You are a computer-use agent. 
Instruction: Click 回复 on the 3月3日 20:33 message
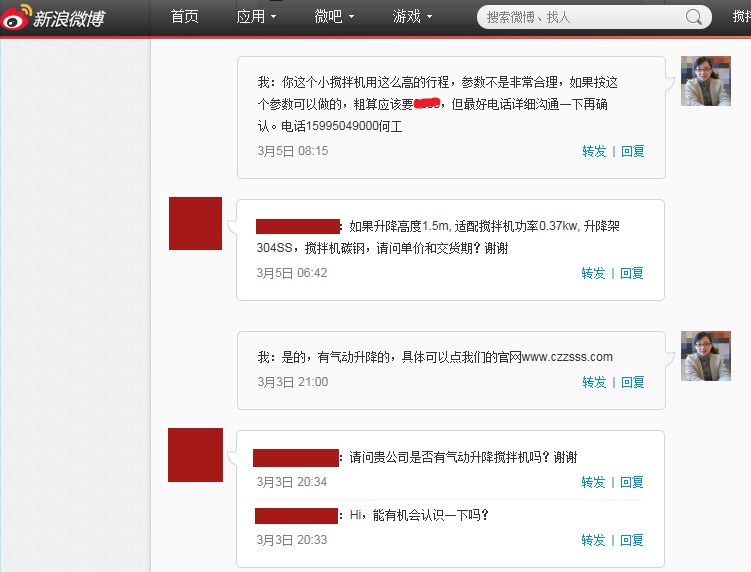[632, 540]
